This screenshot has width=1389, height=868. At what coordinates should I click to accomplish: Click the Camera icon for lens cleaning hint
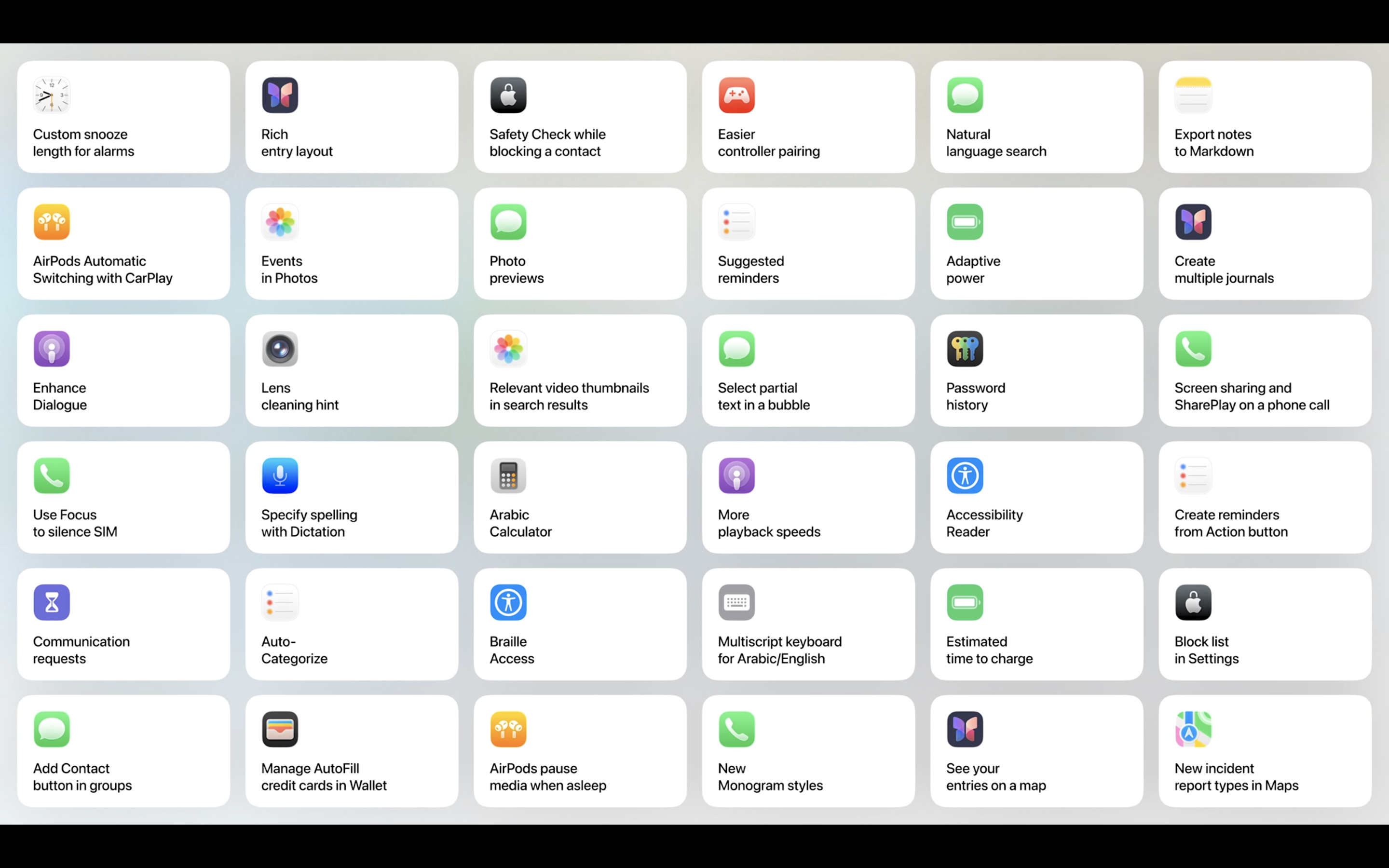tap(280, 349)
